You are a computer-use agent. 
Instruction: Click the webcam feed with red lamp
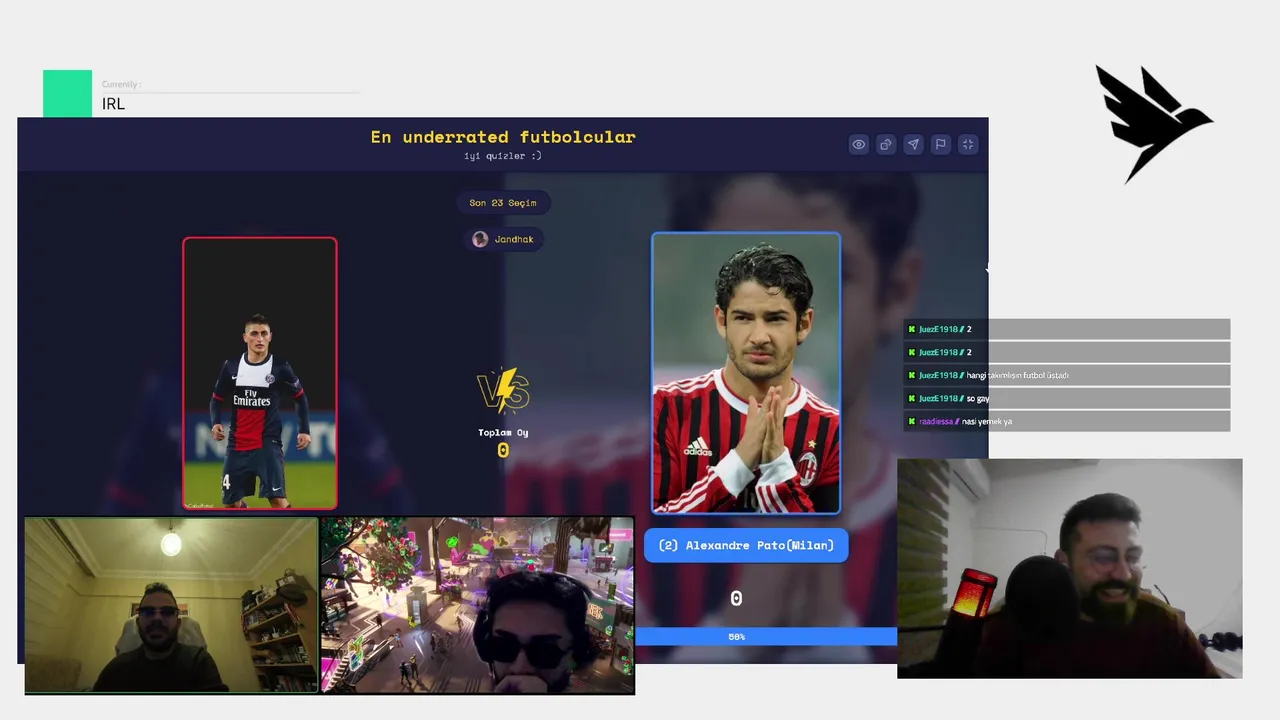(1070, 568)
